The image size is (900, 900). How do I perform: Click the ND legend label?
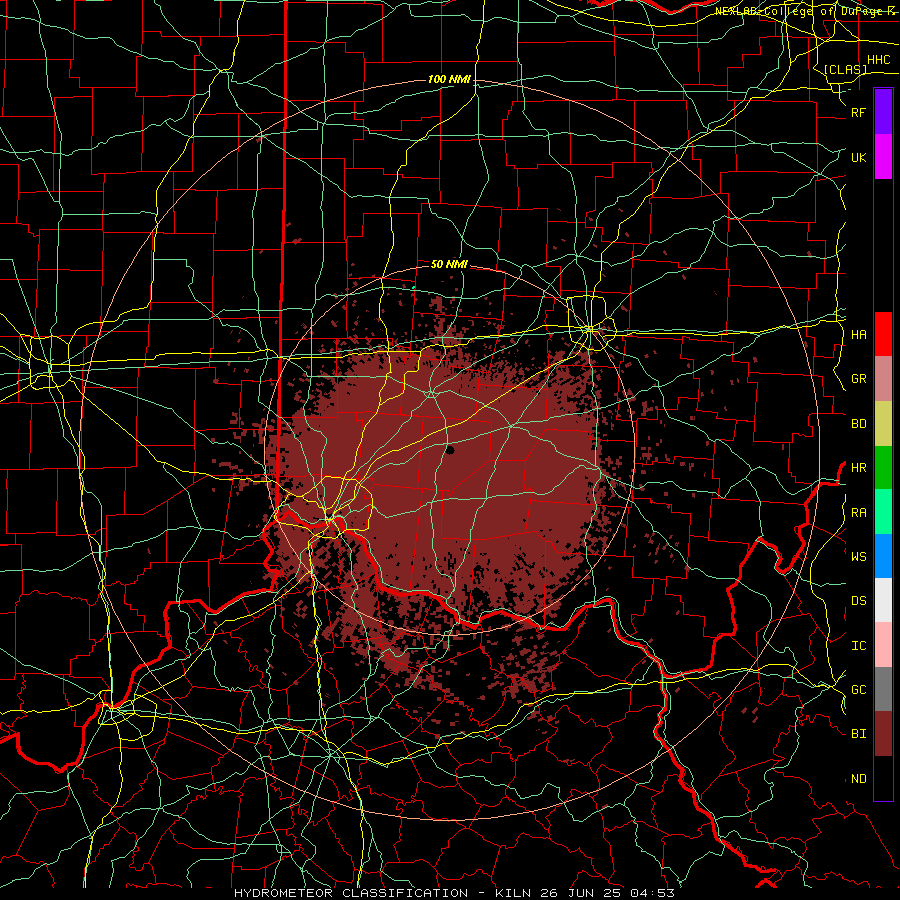point(859,779)
